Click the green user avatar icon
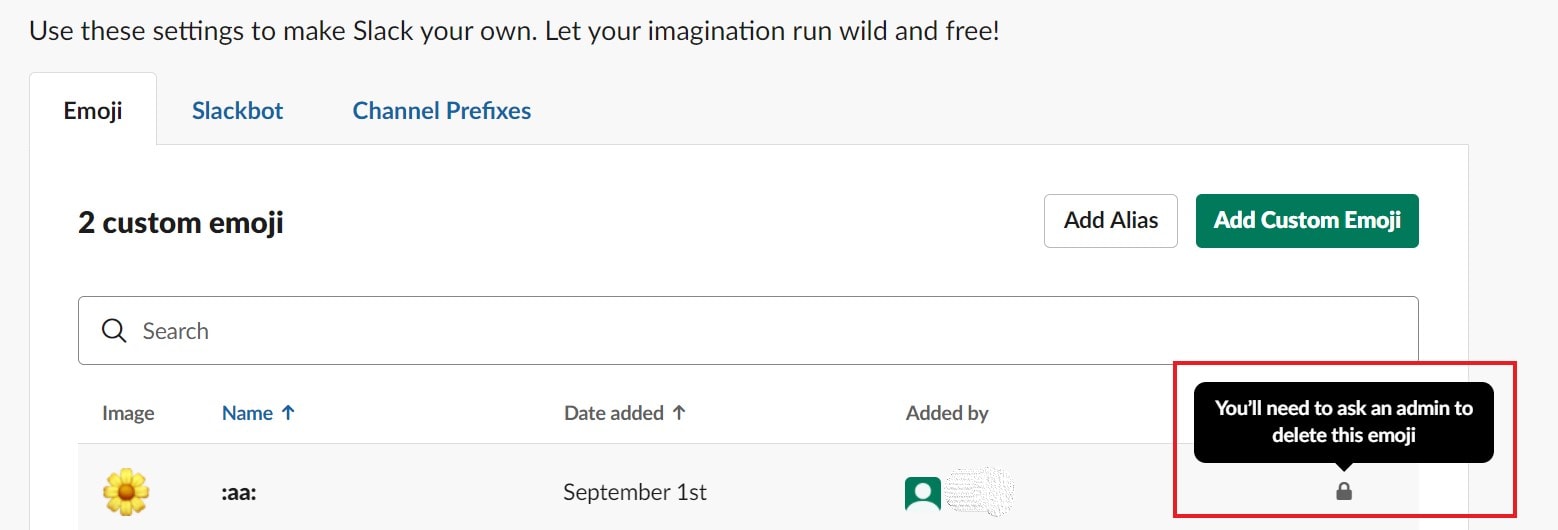1558x530 pixels. [923, 493]
